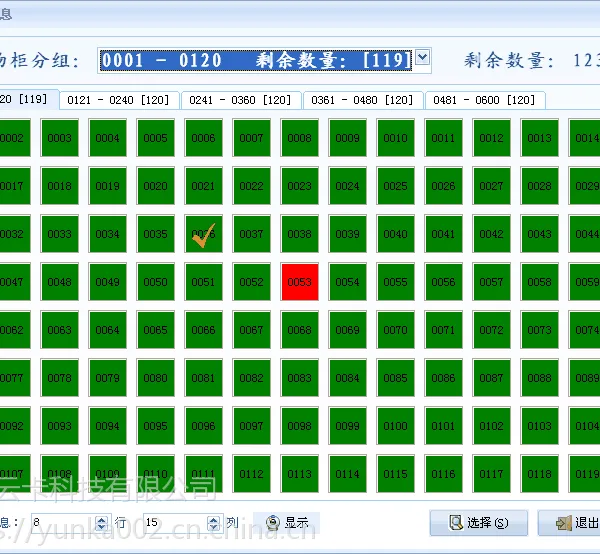
Task: Select locker 0065
Action: pyautogui.click(x=156, y=330)
